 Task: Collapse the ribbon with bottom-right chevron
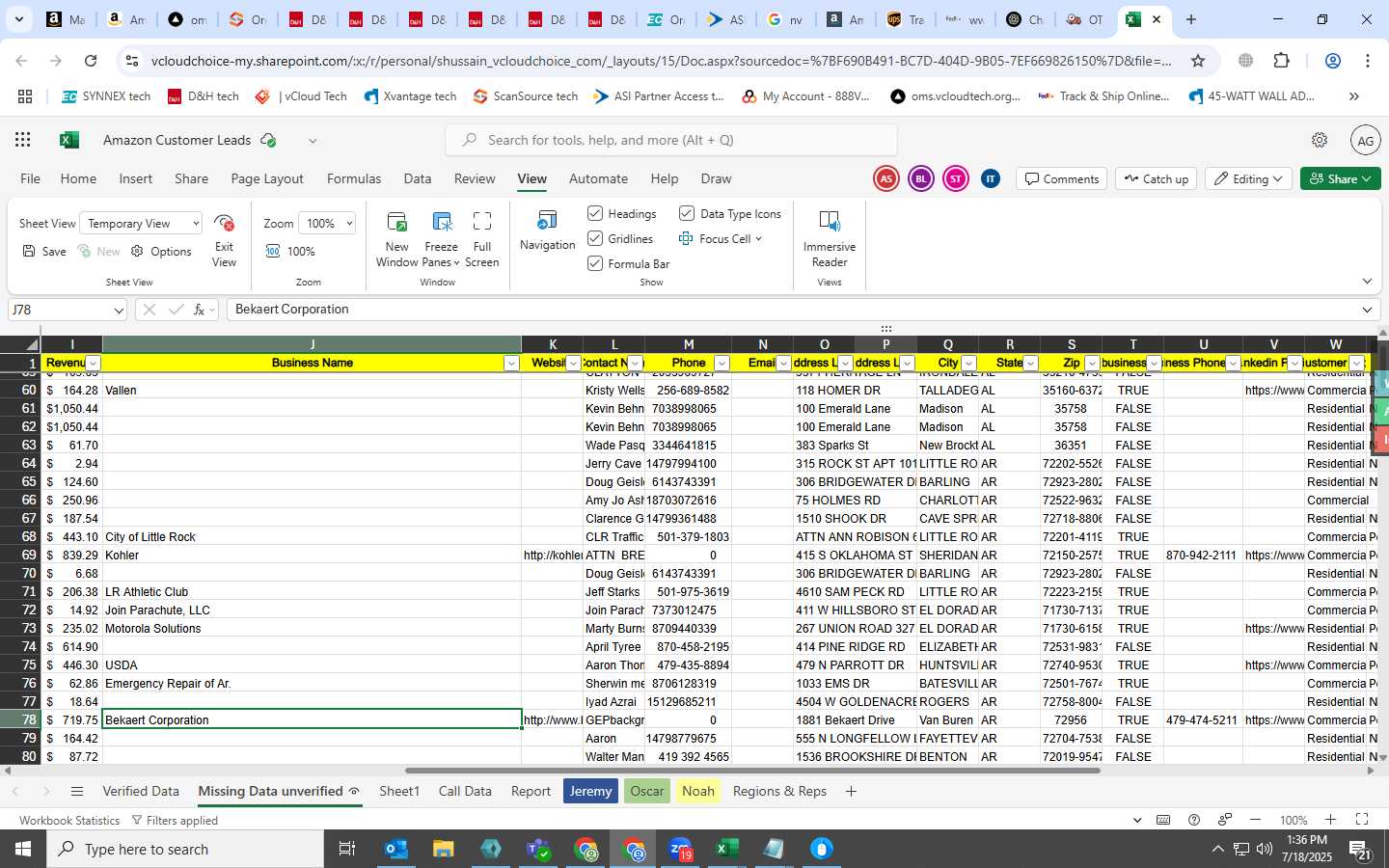click(x=1367, y=282)
